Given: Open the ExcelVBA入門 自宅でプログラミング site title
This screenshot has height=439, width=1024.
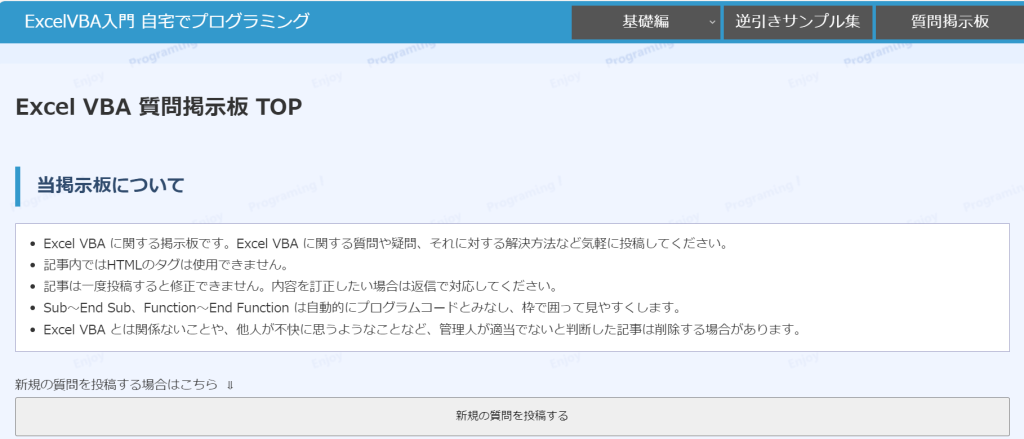Looking at the screenshot, I should pos(167,22).
